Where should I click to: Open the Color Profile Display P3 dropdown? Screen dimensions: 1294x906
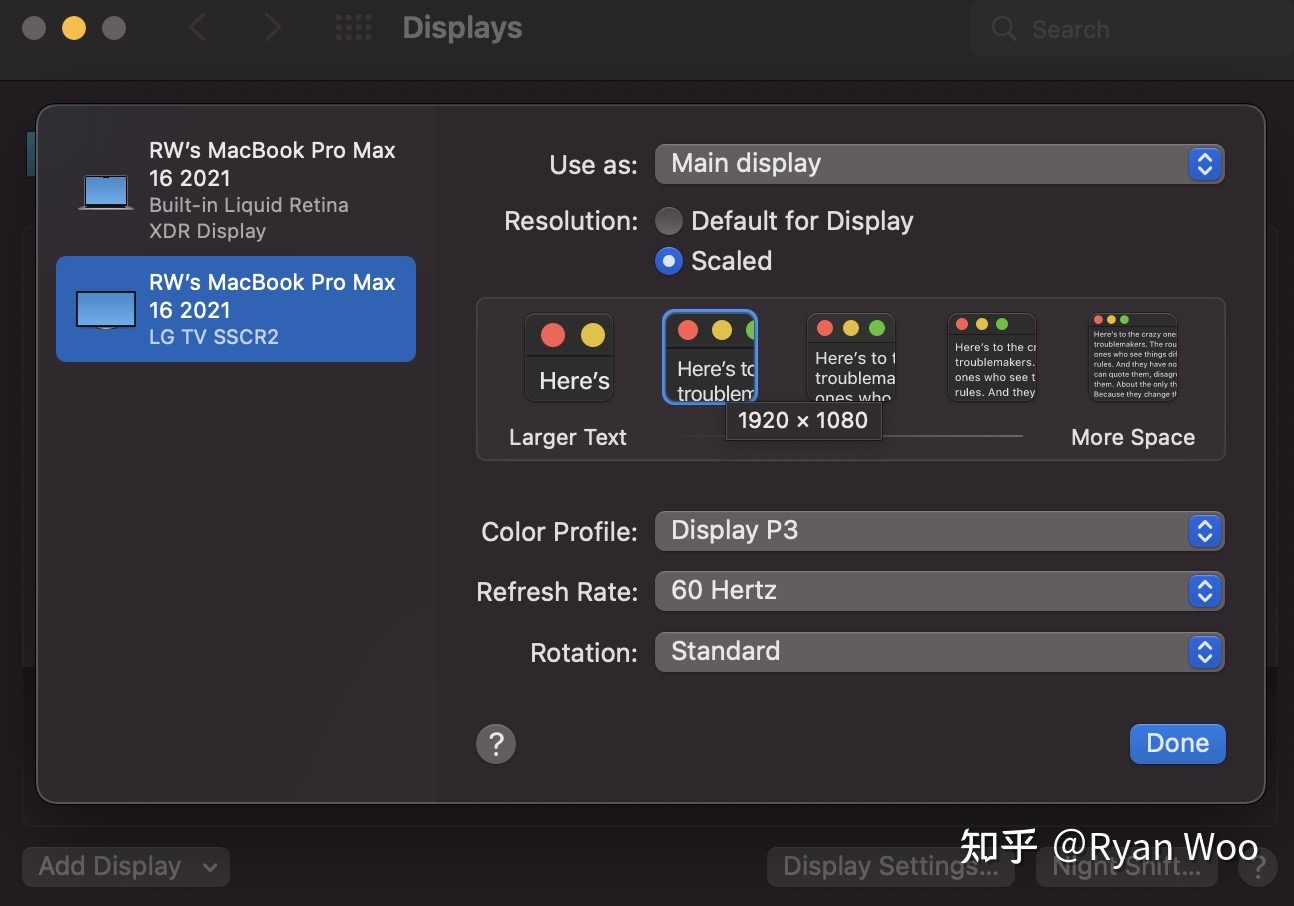coord(939,531)
